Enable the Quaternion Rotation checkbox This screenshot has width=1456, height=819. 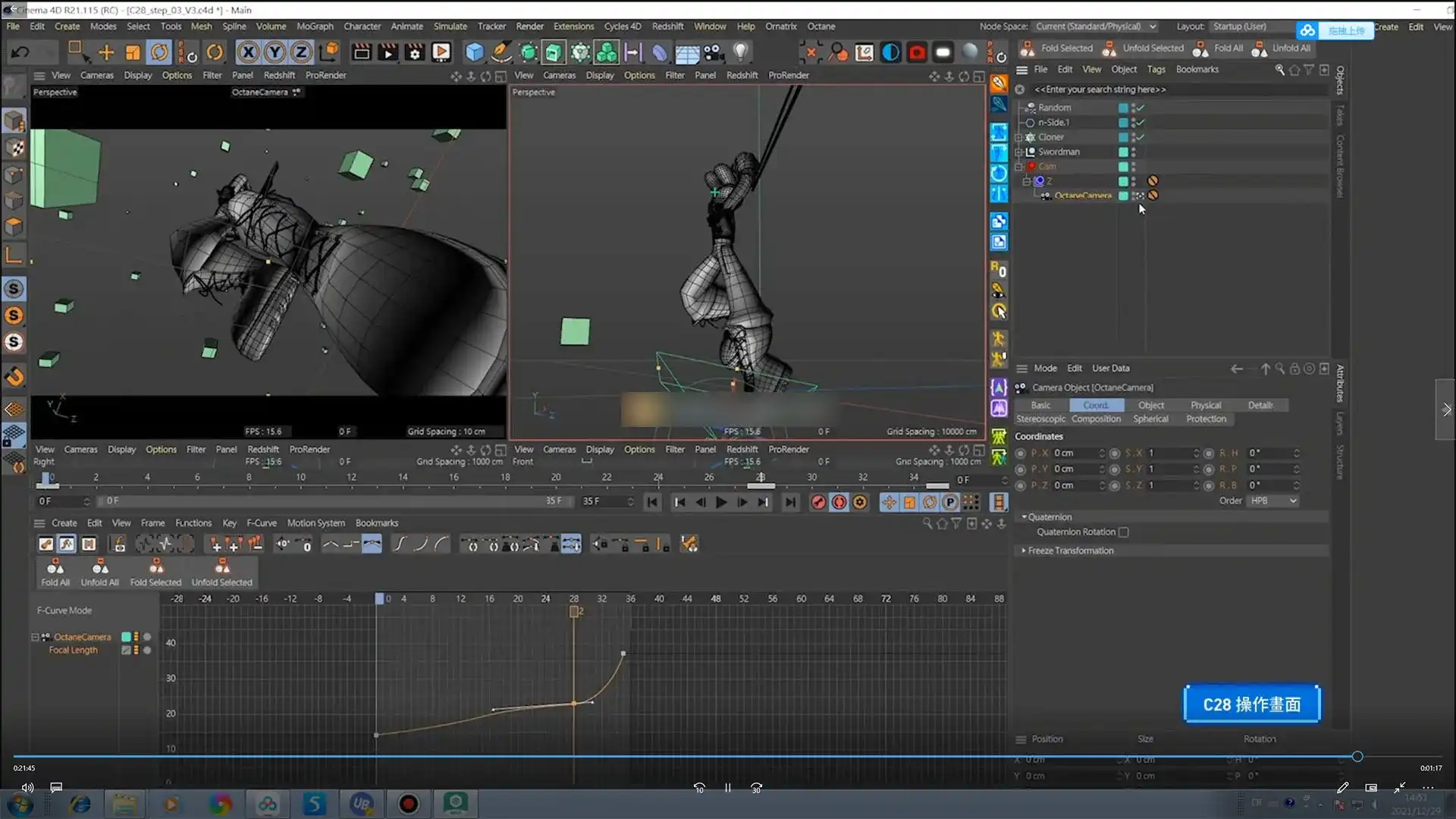1123,532
